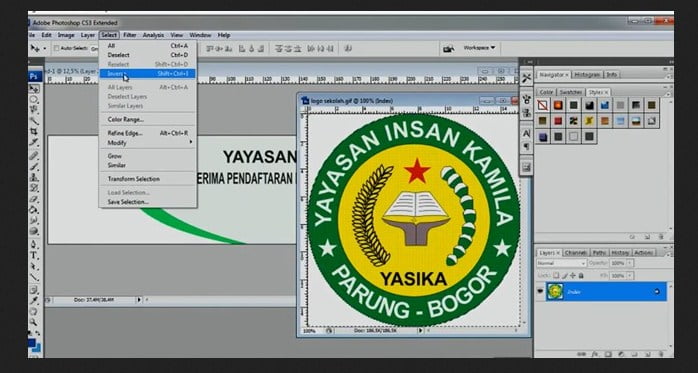This screenshot has height=373, width=698.
Task: Select the Pen tool
Action: tap(34, 244)
